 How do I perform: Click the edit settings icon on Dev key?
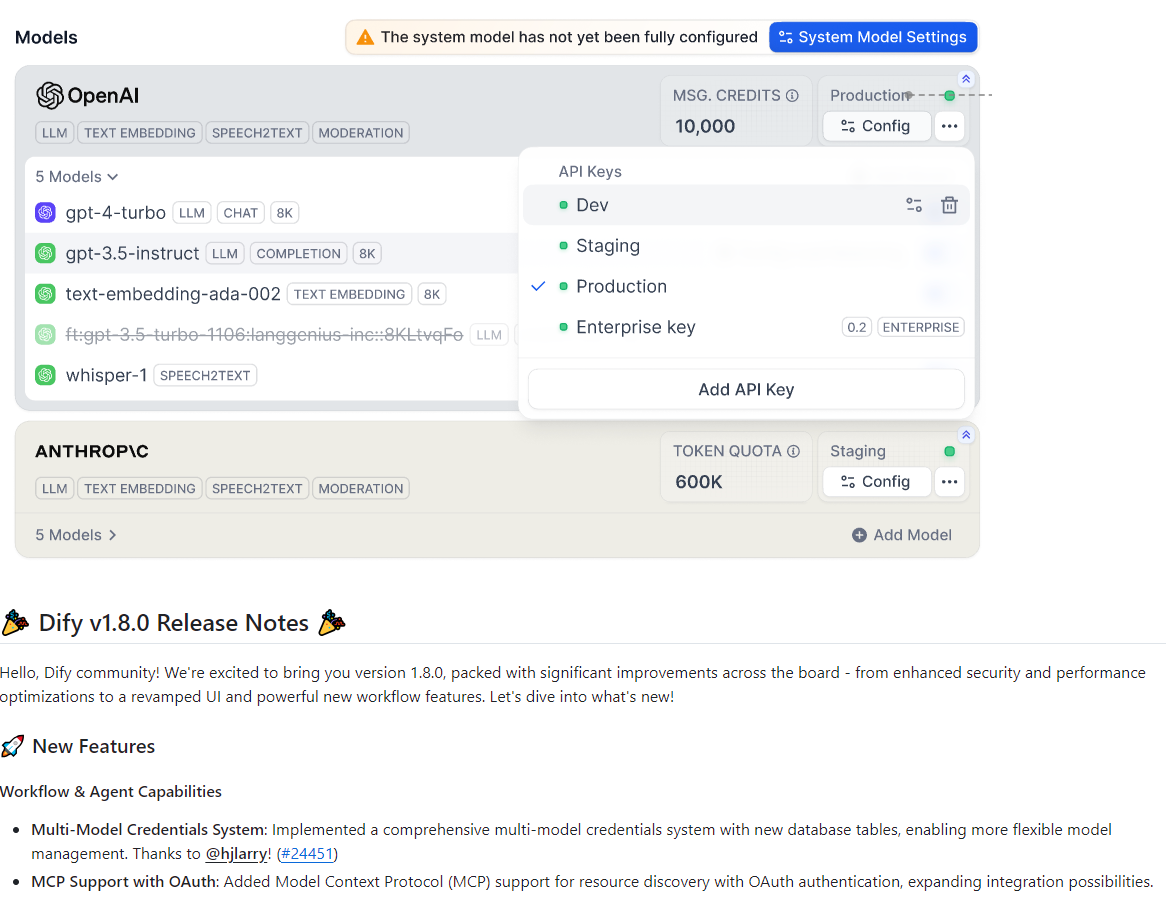tap(913, 205)
